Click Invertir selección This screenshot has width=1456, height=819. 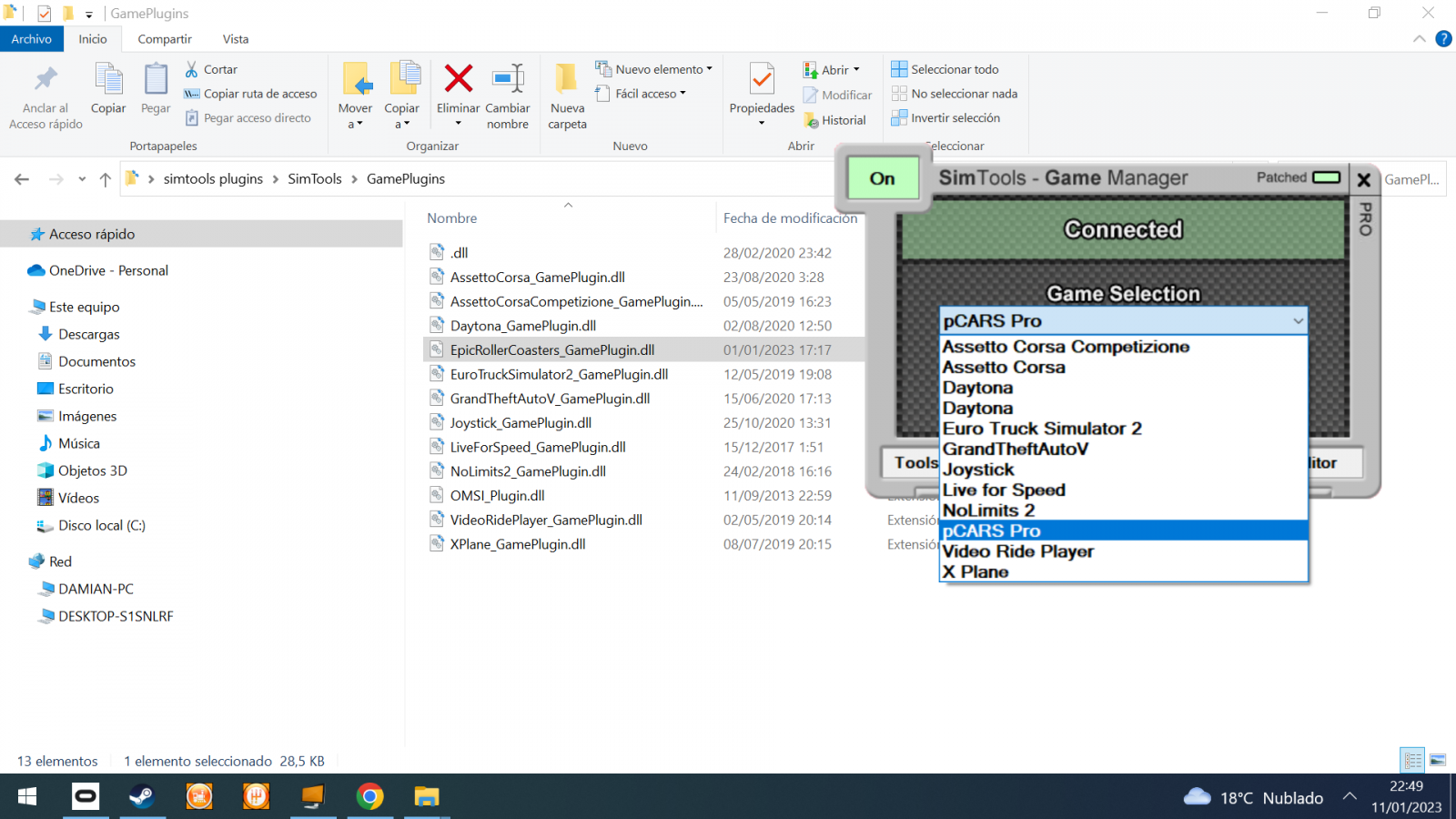(945, 118)
